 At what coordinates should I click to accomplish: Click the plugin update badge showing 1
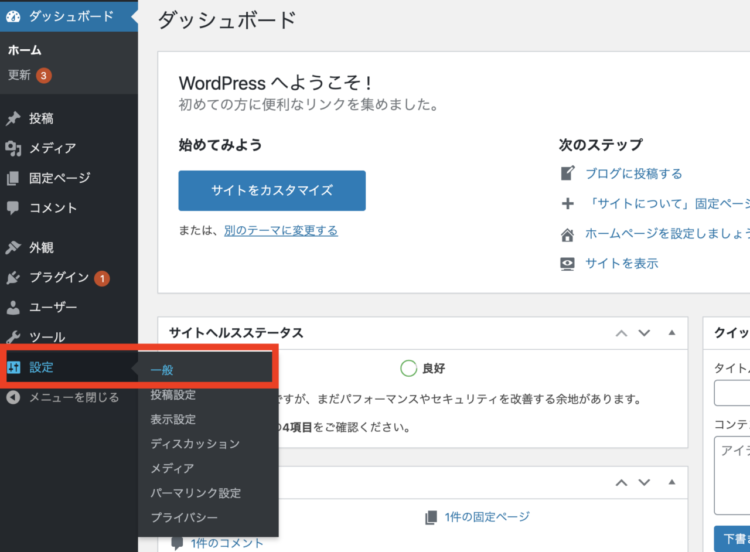(102, 278)
